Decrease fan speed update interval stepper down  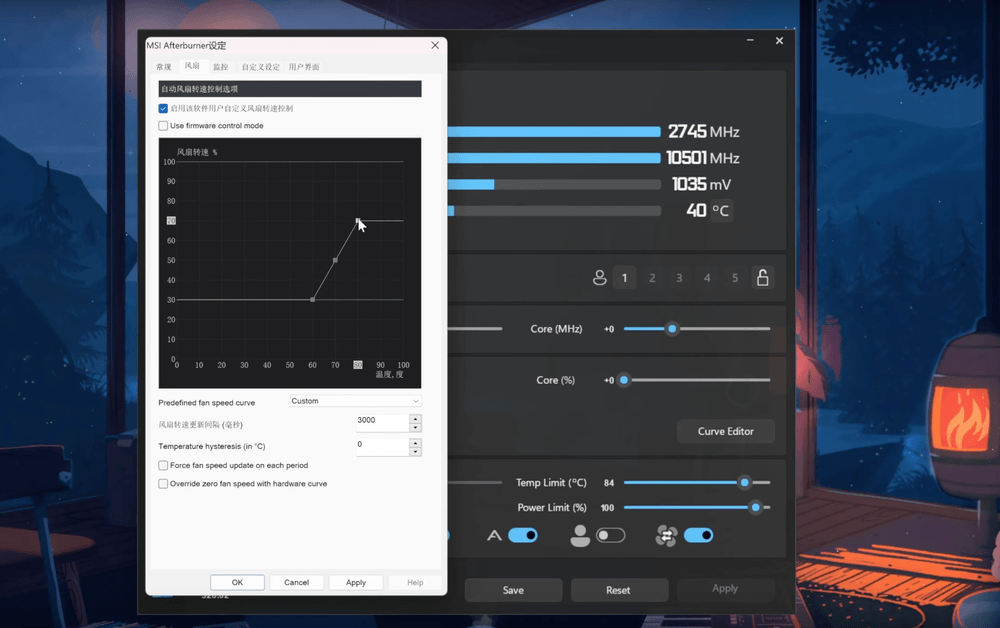coord(415,427)
